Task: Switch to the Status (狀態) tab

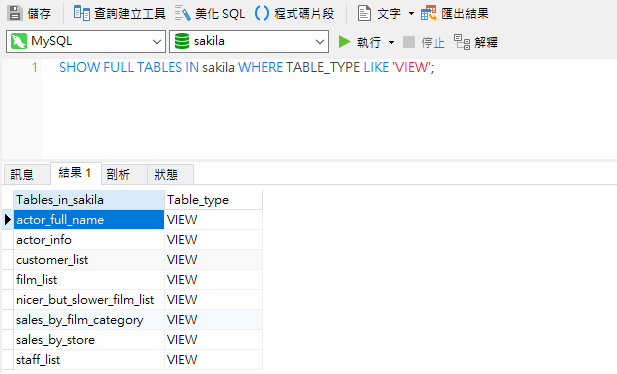Action: pos(166,174)
